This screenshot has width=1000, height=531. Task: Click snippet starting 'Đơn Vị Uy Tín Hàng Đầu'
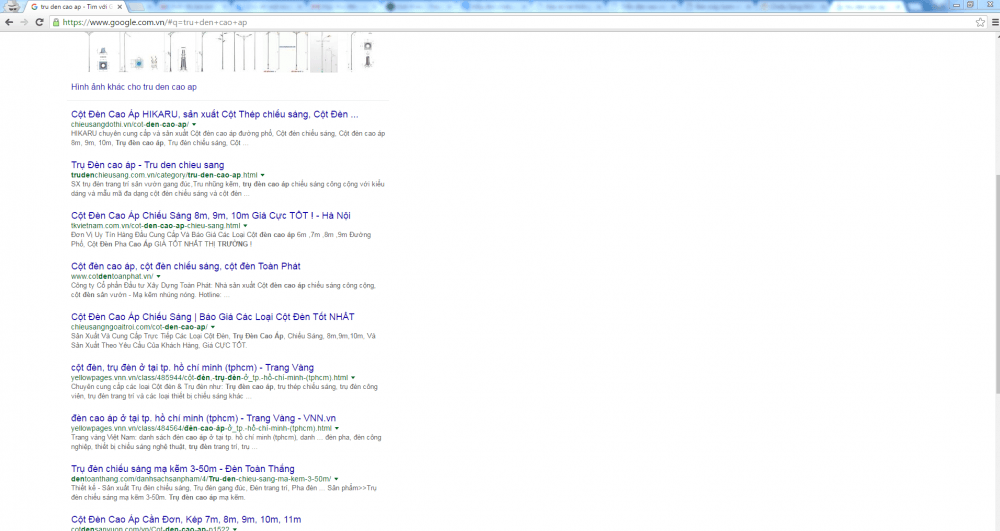click(221, 239)
